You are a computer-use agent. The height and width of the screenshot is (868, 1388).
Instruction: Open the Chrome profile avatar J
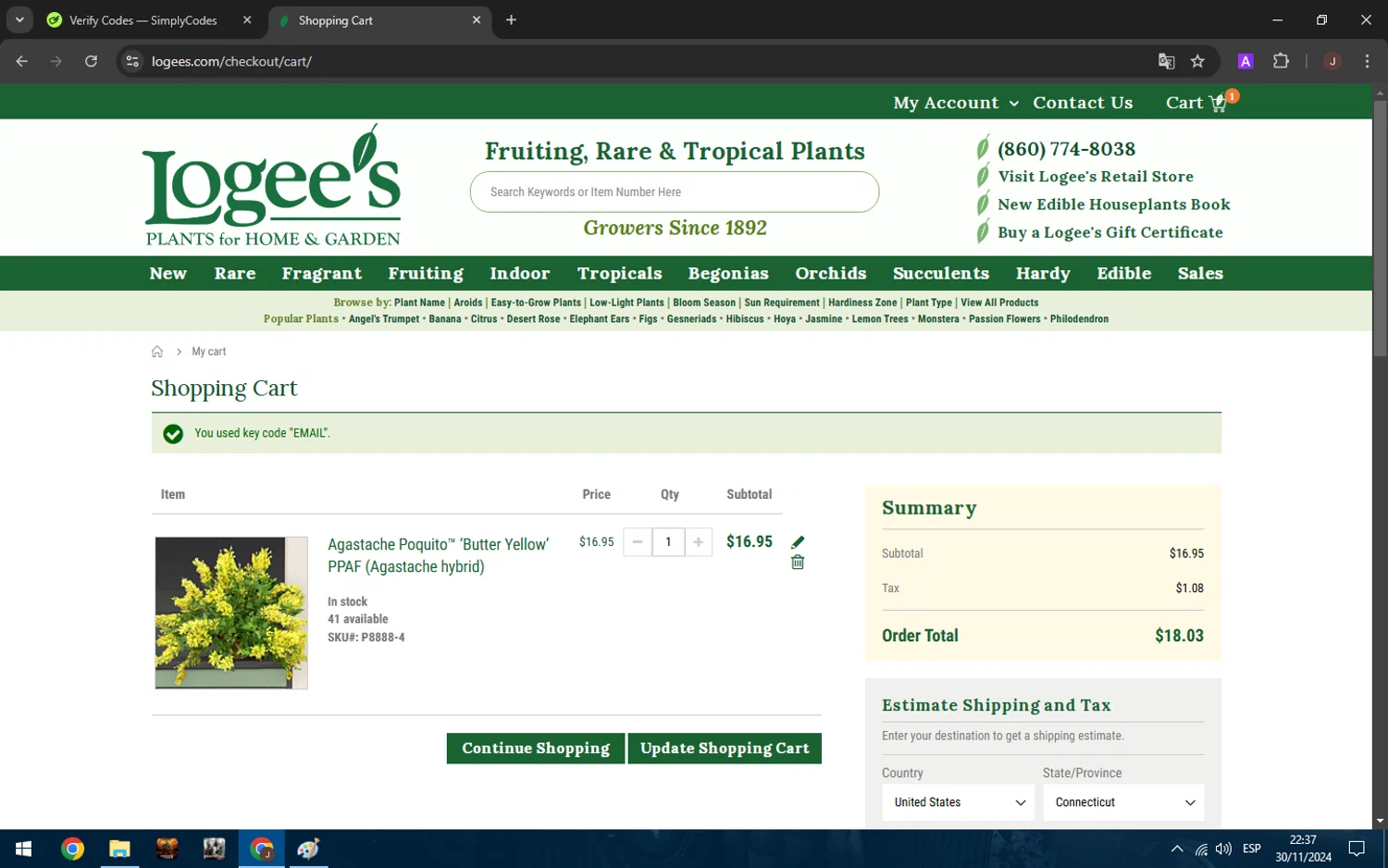(x=1332, y=61)
